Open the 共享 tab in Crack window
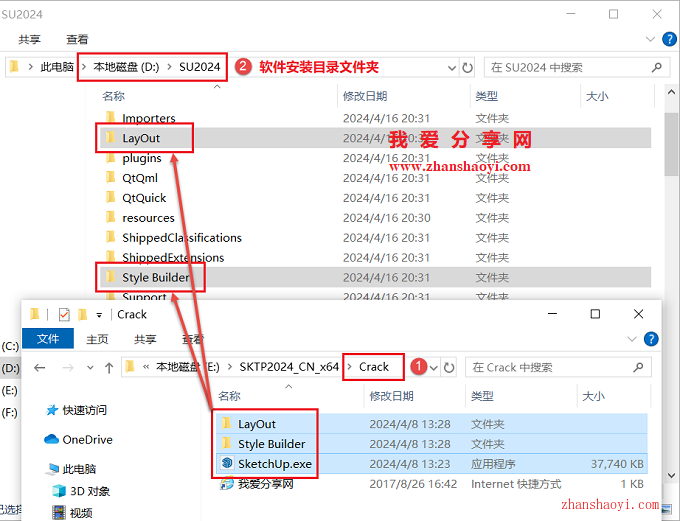Image resolution: width=680 pixels, height=521 pixels. [145, 339]
